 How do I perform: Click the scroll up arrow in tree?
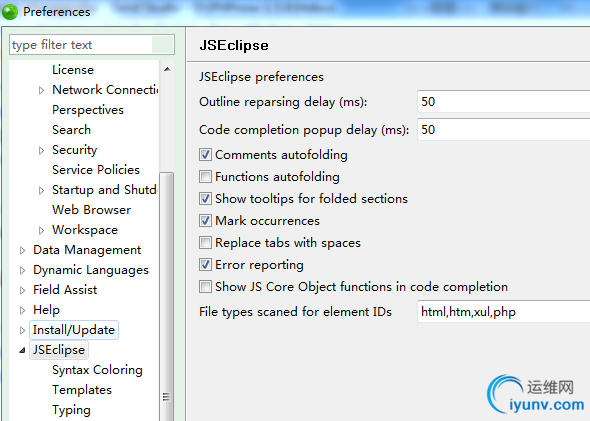pos(167,69)
